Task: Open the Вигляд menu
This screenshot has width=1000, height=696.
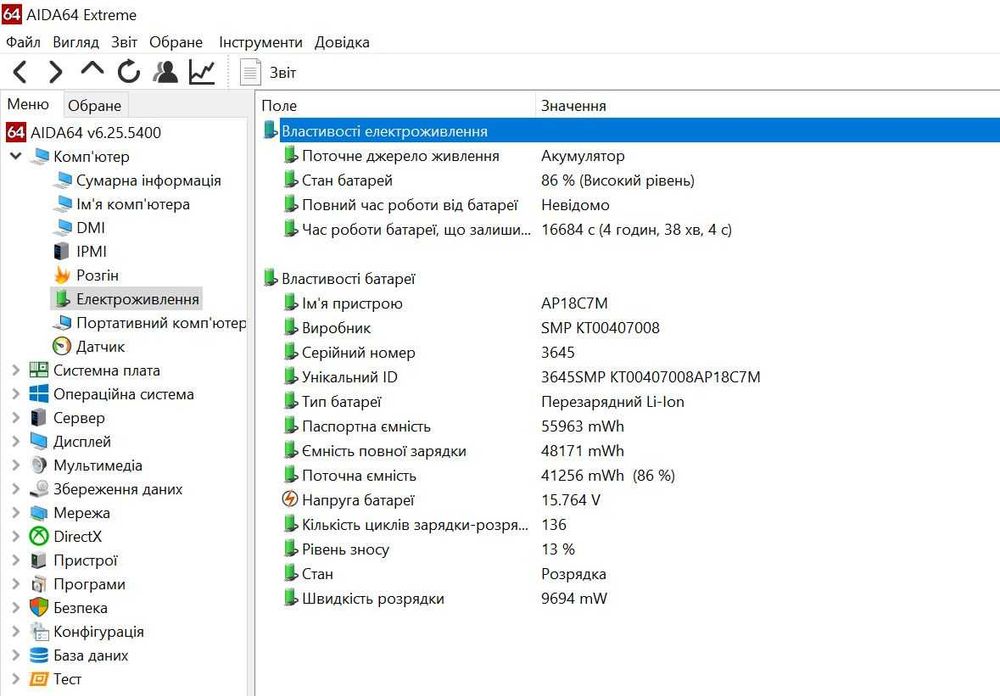Action: click(x=76, y=42)
